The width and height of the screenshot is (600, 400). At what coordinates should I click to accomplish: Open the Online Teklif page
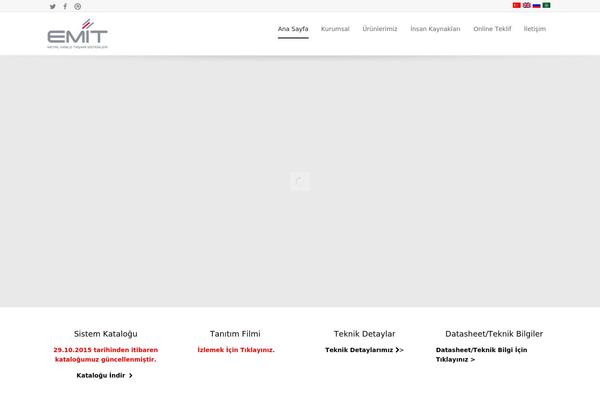click(492, 29)
